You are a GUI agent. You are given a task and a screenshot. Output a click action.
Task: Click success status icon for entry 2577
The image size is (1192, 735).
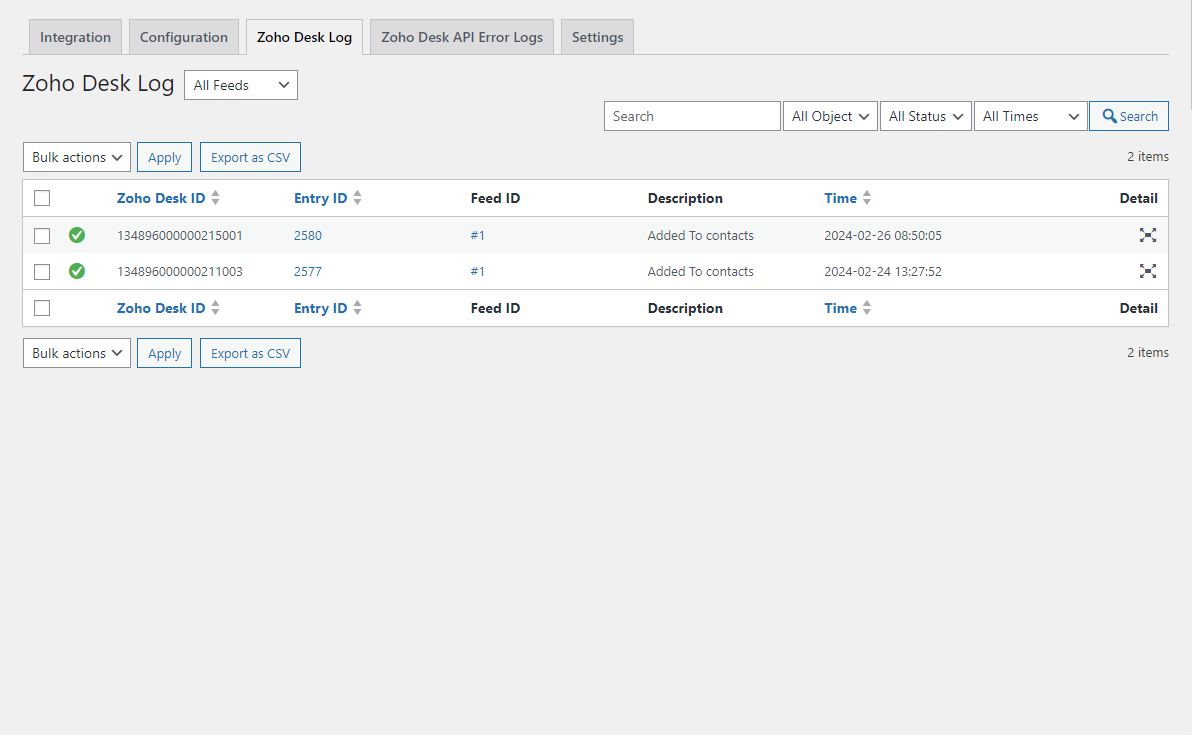tap(77, 271)
